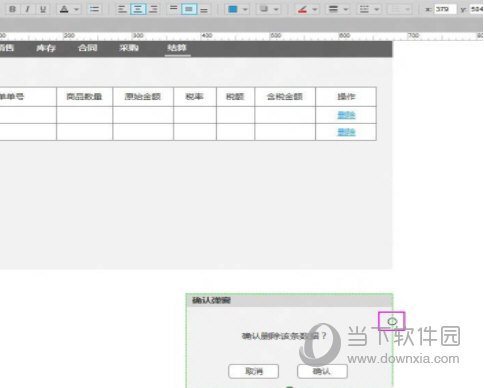The width and height of the screenshot is (484, 388).
Task: Click the 操作 table header
Action: (346, 97)
